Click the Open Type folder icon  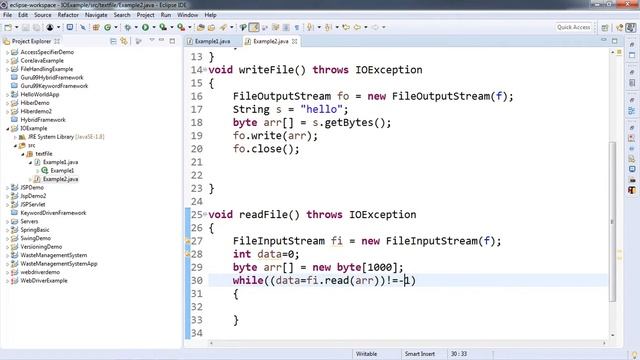click(x=200, y=27)
